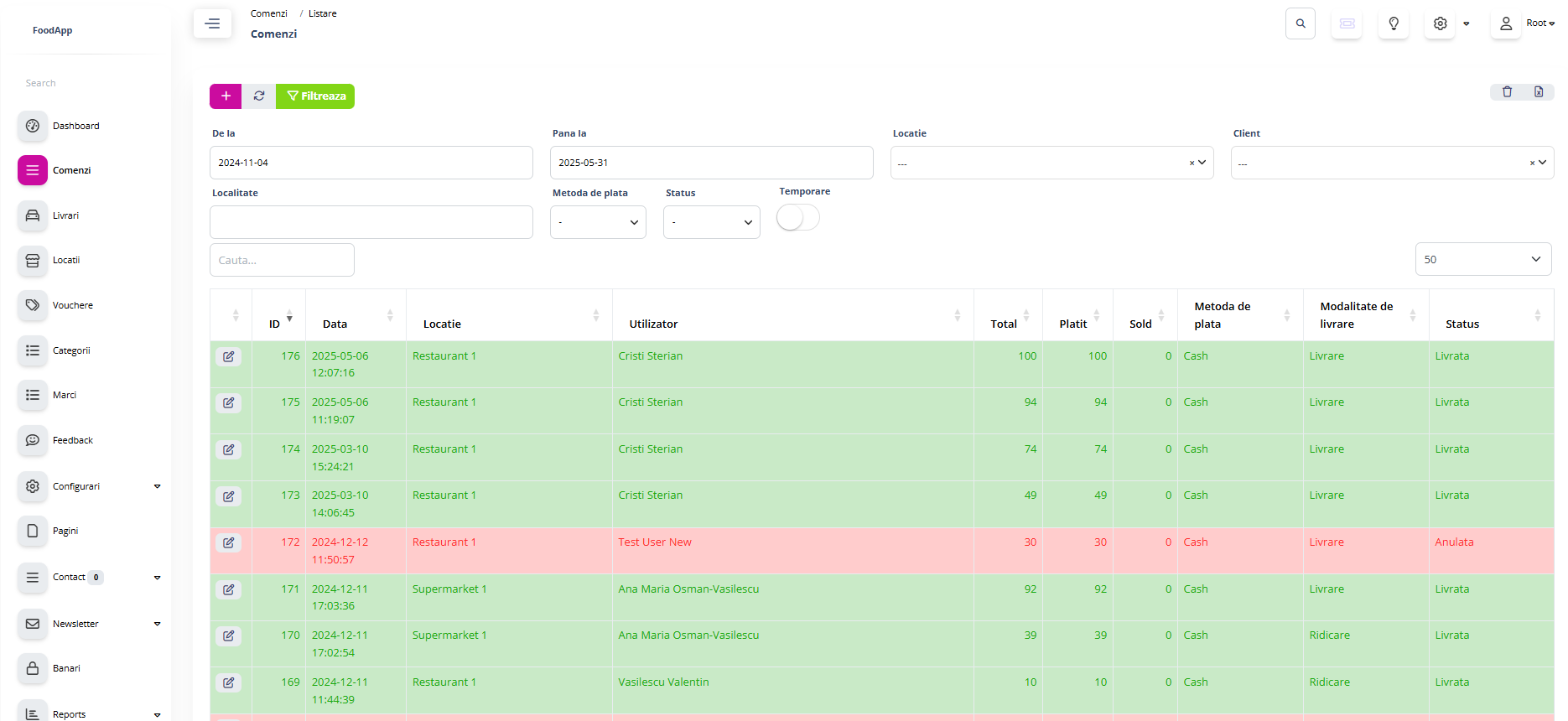Click the trash delete icon
1568x721 pixels.
click(x=1507, y=92)
